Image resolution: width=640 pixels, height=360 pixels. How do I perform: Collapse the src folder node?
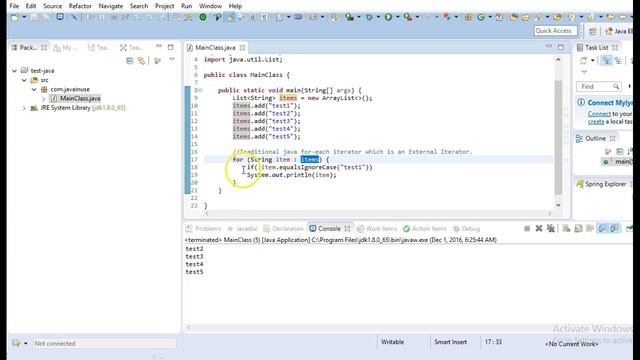click(x=24, y=80)
